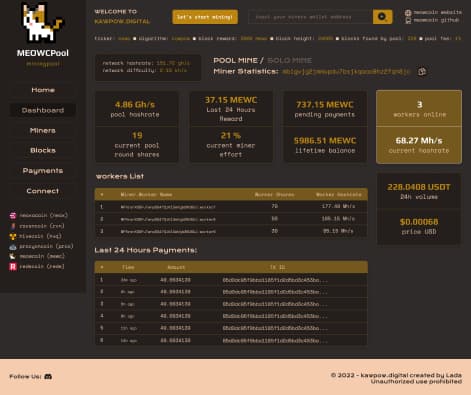Click the Let's start mining button
This screenshot has height=395, width=471.
point(205,17)
